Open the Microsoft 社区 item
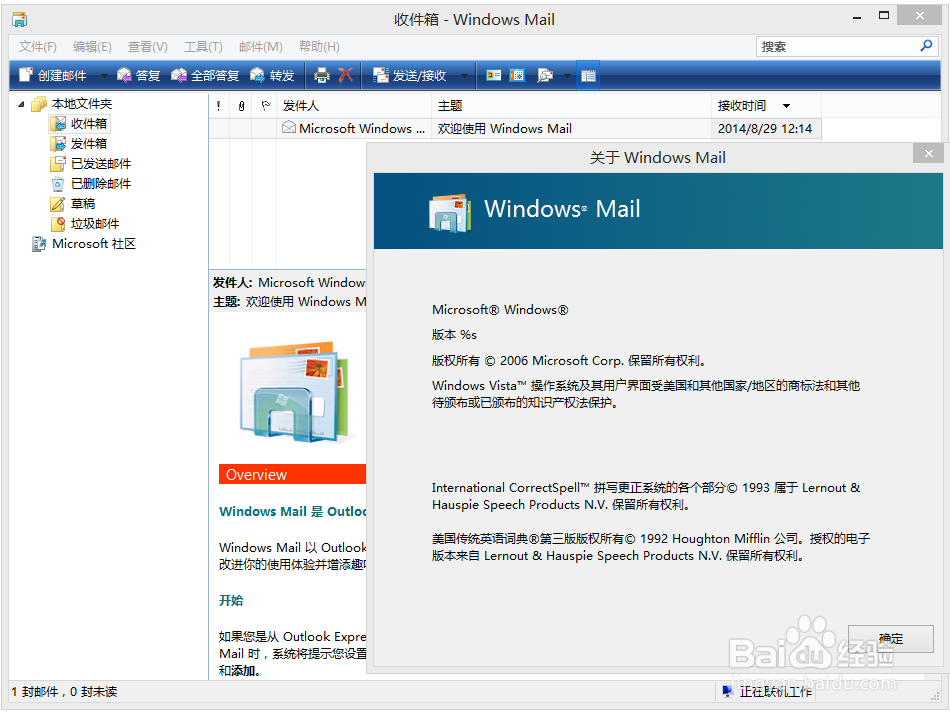950x716 pixels. coord(84,244)
